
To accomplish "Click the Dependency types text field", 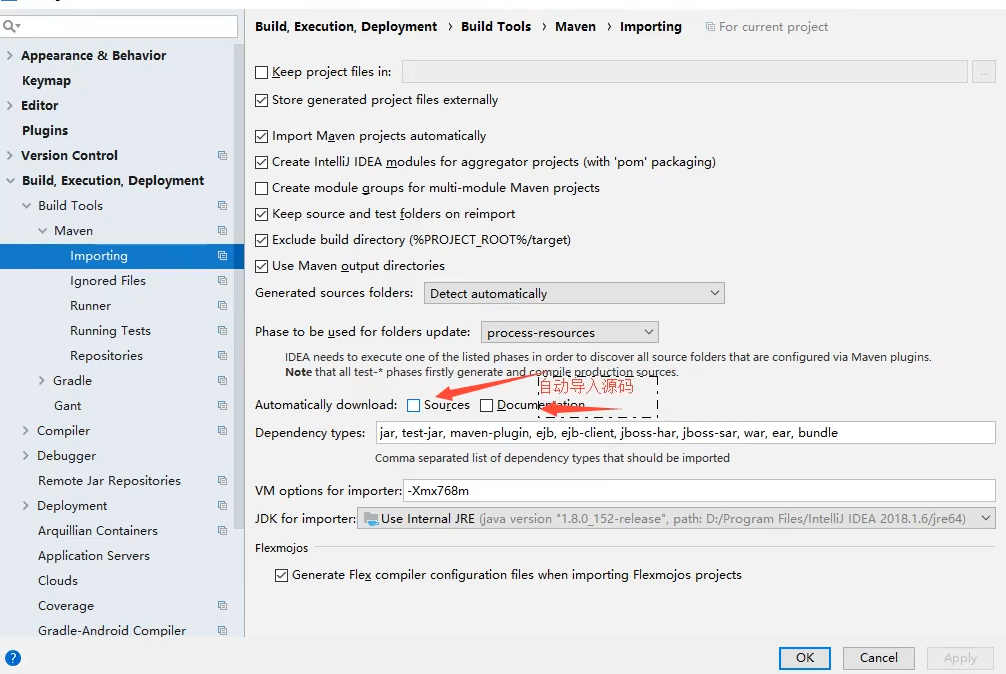I will pyautogui.click(x=685, y=433).
